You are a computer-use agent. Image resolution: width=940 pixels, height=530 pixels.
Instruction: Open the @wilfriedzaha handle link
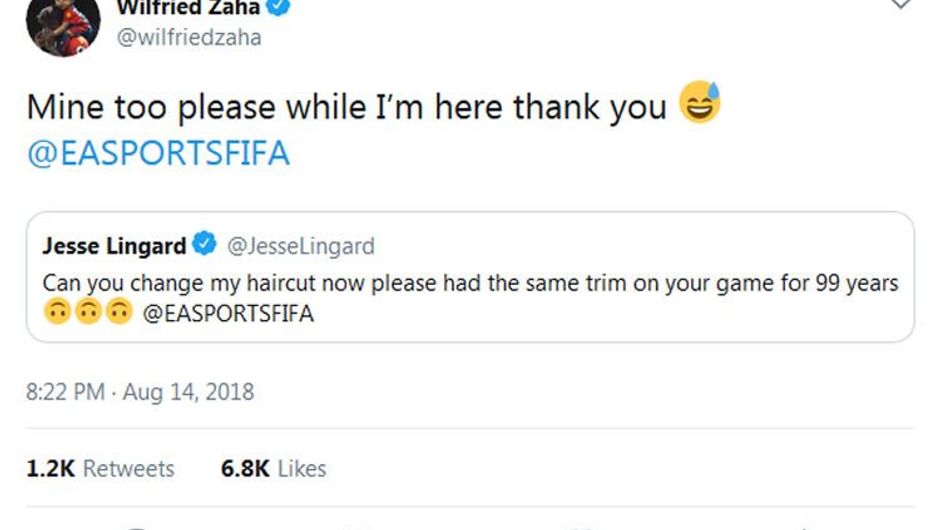click(x=189, y=37)
